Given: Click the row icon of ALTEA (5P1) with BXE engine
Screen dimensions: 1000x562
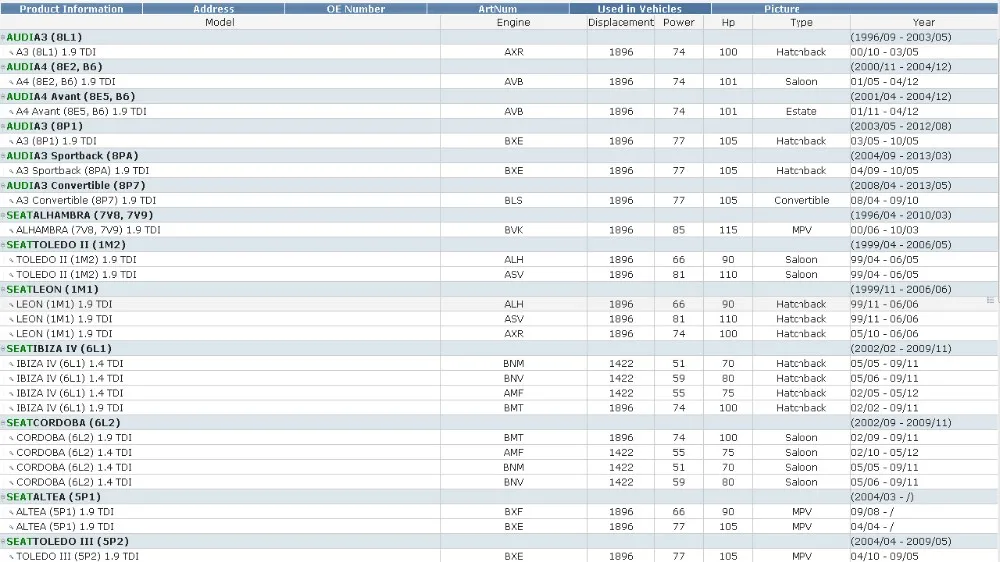Looking at the screenshot, I should [11, 528].
